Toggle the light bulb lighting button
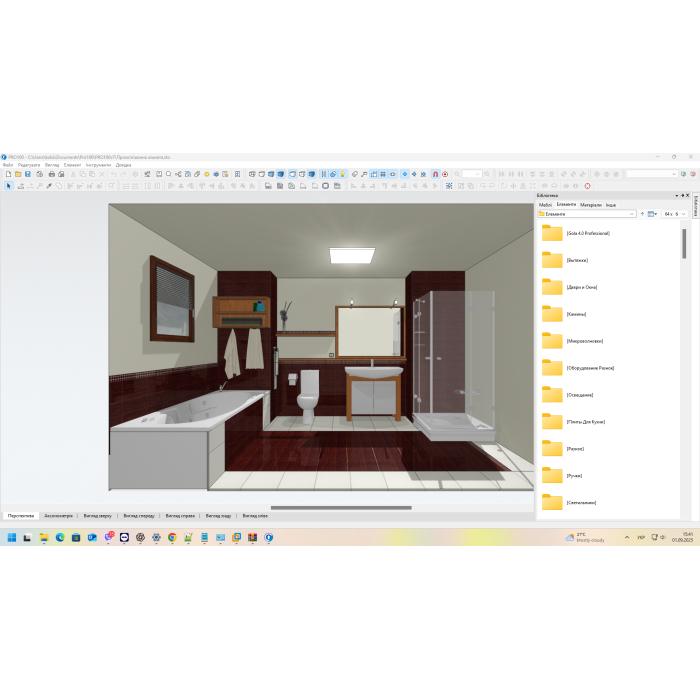Viewport: 700px width, 700px height. [x=342, y=174]
